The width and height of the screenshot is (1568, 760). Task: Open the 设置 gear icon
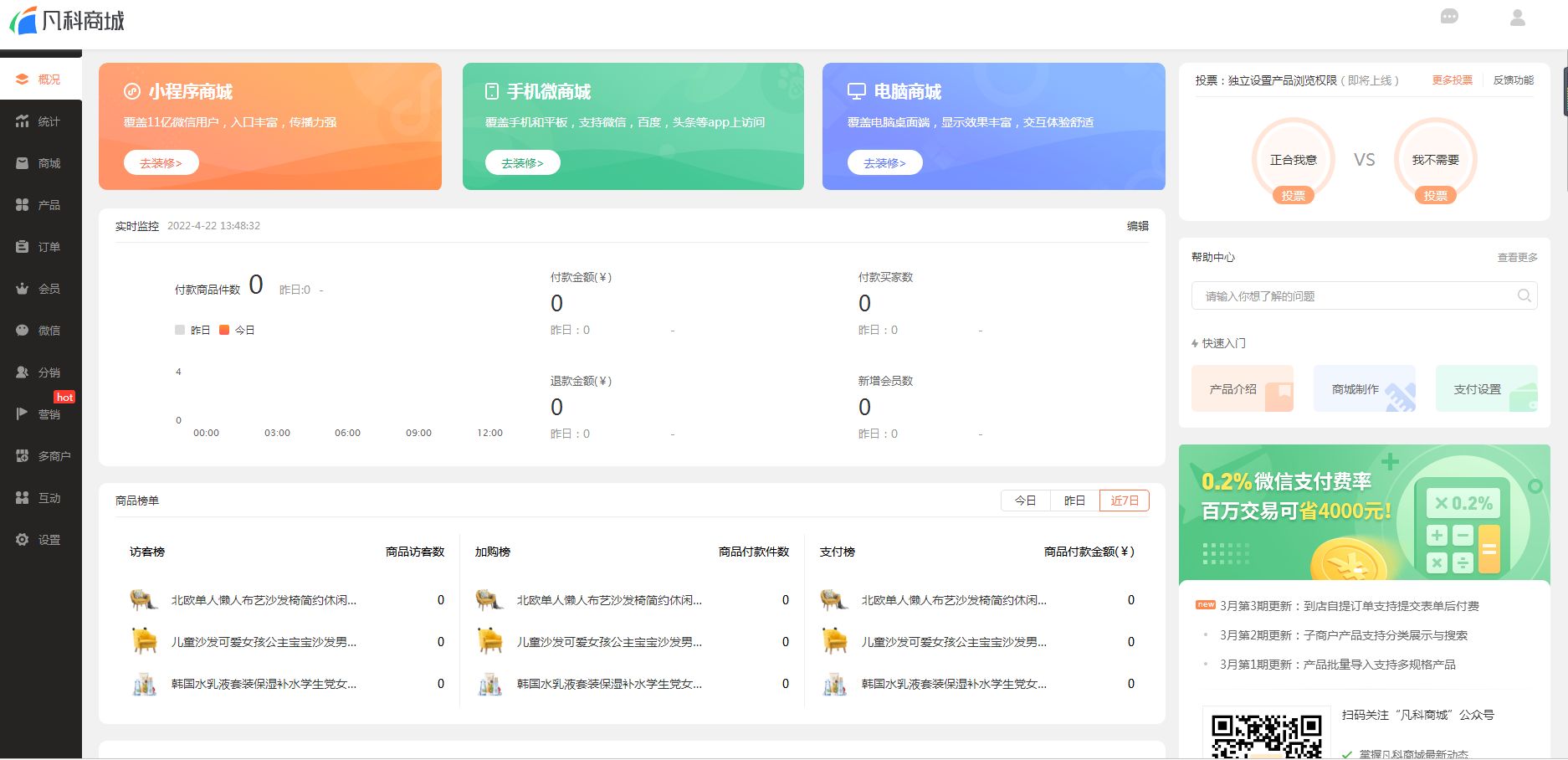pyautogui.click(x=23, y=540)
